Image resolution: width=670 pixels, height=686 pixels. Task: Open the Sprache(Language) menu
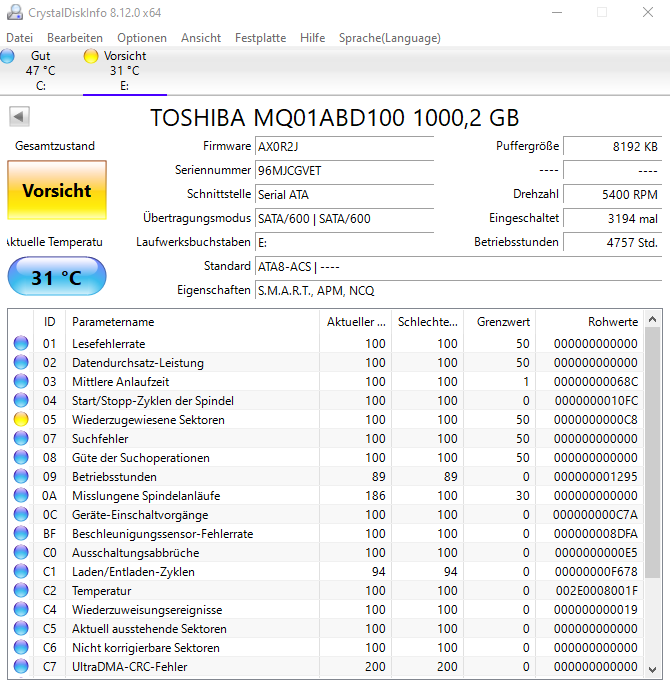(x=389, y=38)
